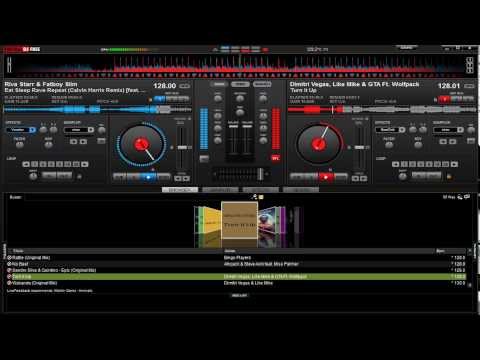Click left deck sampler volume knob
480x360 pixels.
tap(102, 130)
